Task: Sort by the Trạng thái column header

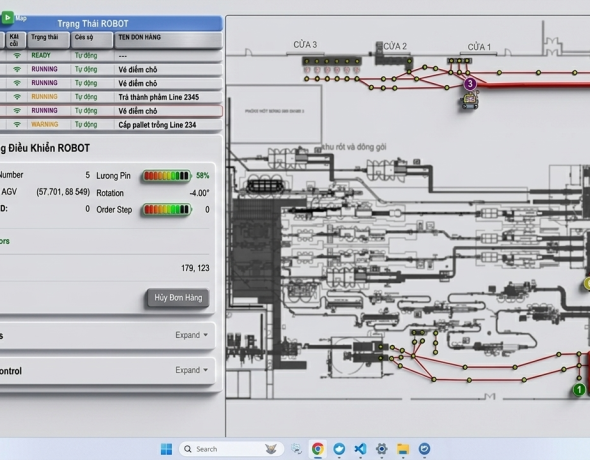Action: coord(48,40)
